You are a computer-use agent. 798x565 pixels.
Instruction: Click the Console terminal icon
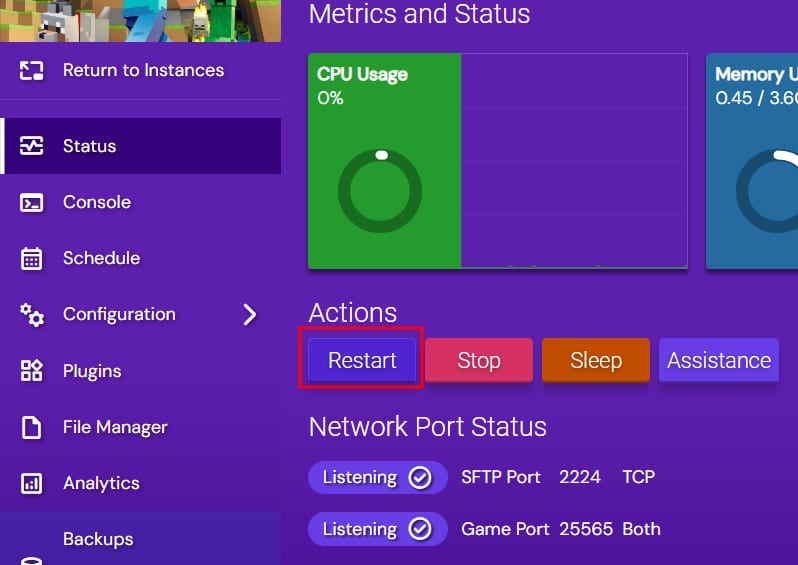(32, 203)
